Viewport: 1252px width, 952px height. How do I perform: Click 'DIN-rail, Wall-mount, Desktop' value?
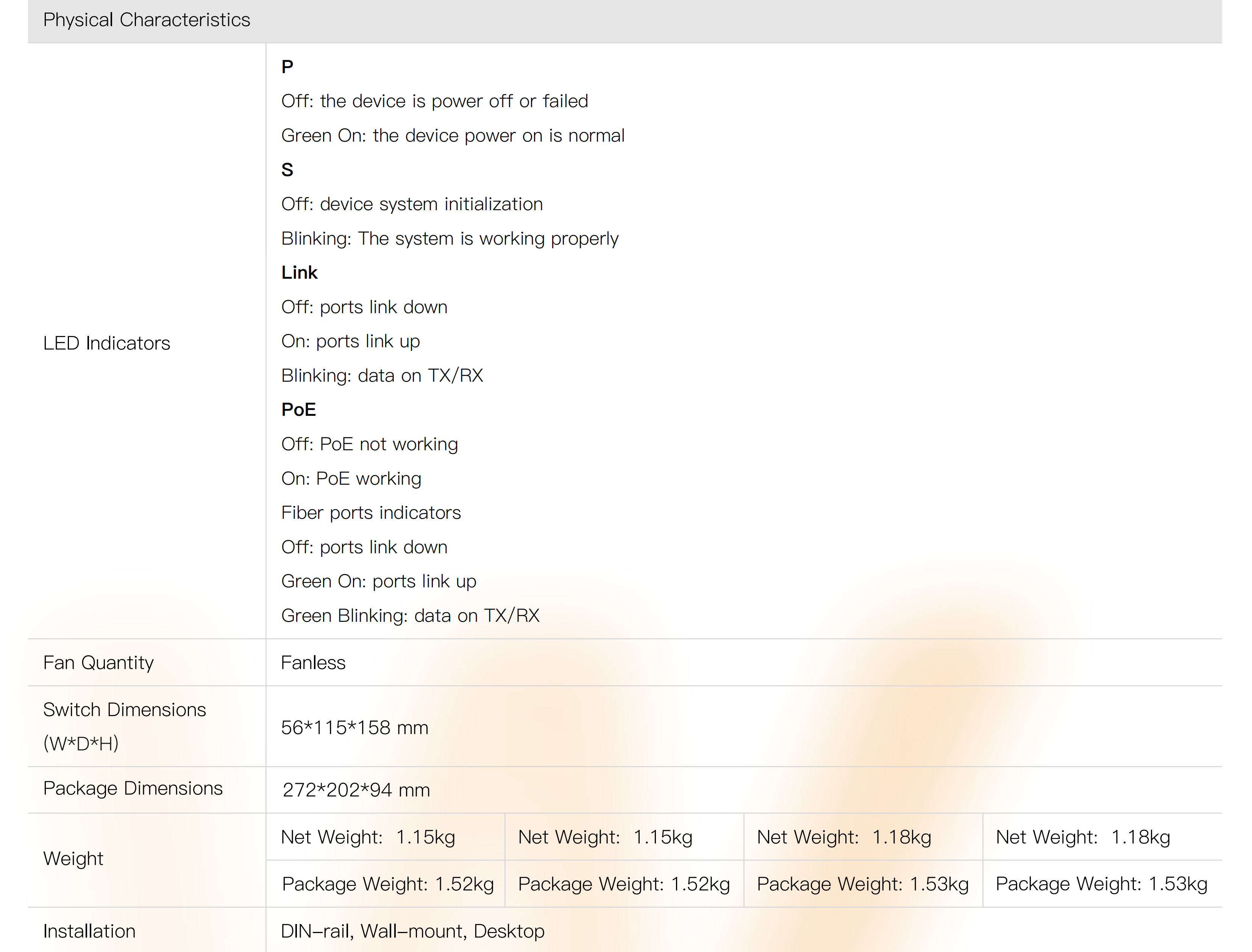click(x=412, y=932)
